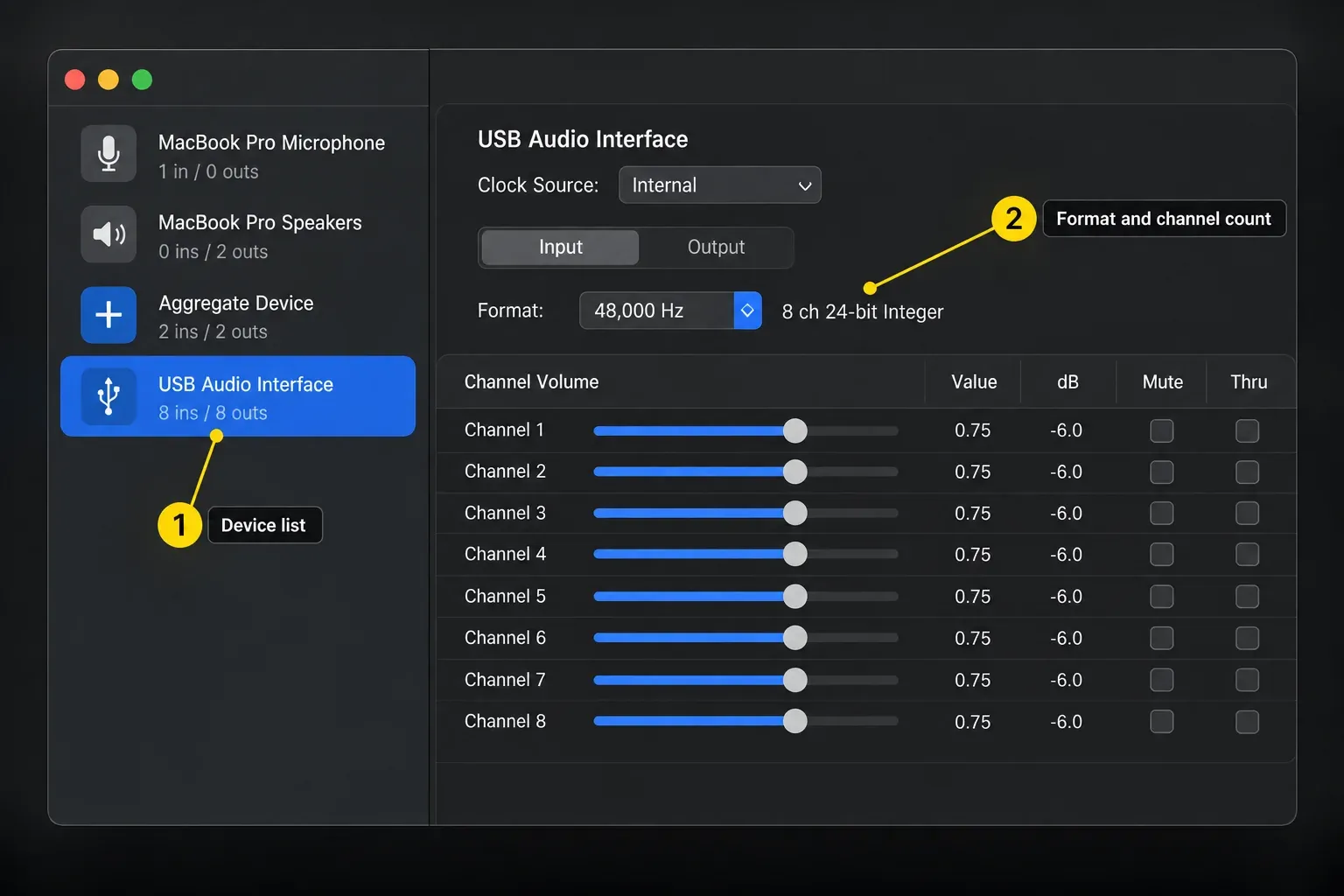This screenshot has height=896, width=1344.
Task: Click the Channel 6 value 0.75
Action: tap(973, 639)
